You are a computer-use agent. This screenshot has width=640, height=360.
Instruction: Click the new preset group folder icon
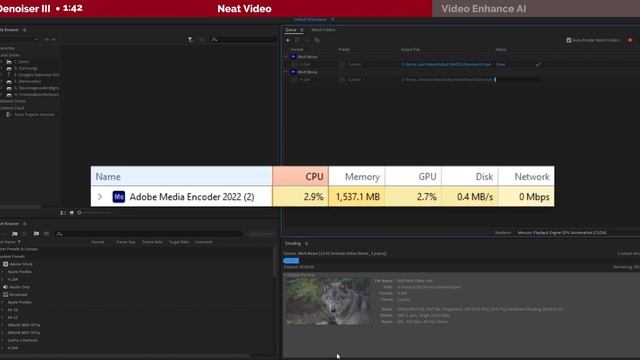click(x=15, y=234)
